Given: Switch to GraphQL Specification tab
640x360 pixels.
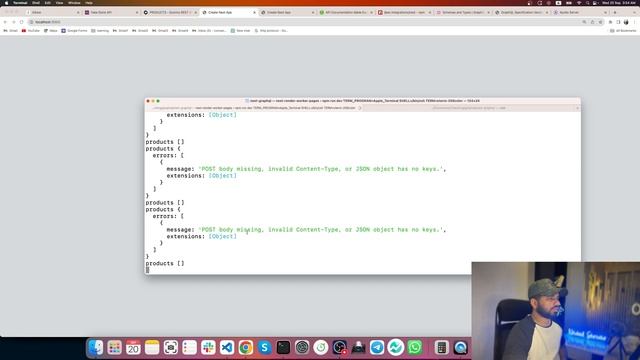Looking at the screenshot, I should (x=522, y=13).
